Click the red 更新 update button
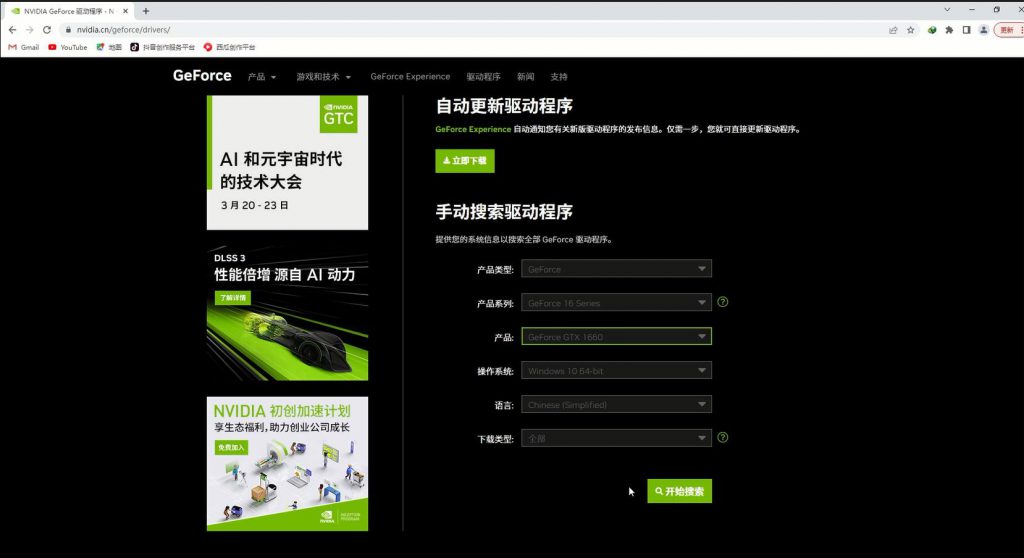The width and height of the screenshot is (1024, 558). [x=1008, y=30]
